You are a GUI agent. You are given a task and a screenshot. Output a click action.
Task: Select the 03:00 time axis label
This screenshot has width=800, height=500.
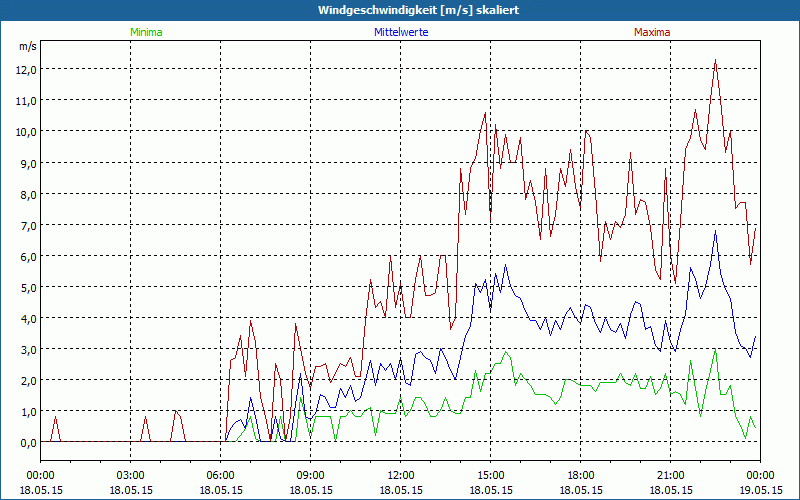(130, 475)
